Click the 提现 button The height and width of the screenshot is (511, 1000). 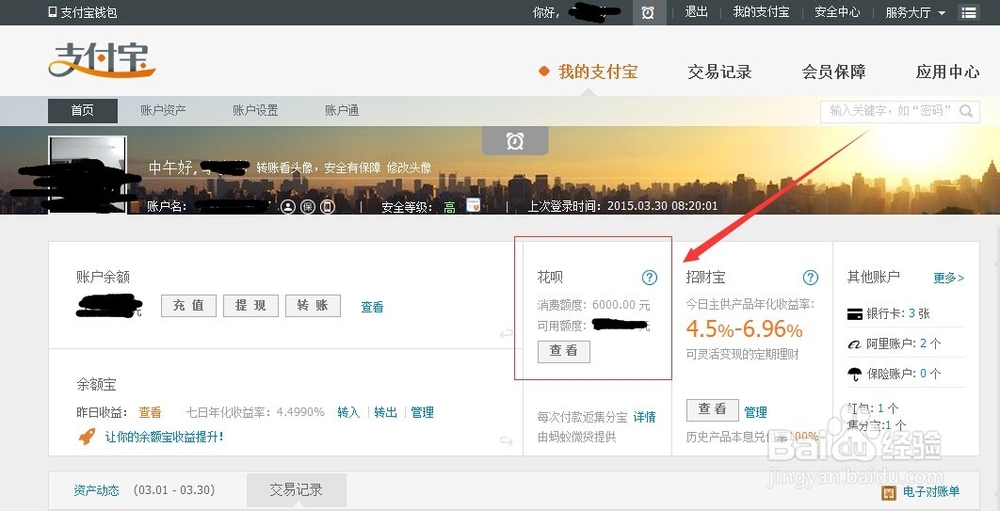(x=251, y=306)
